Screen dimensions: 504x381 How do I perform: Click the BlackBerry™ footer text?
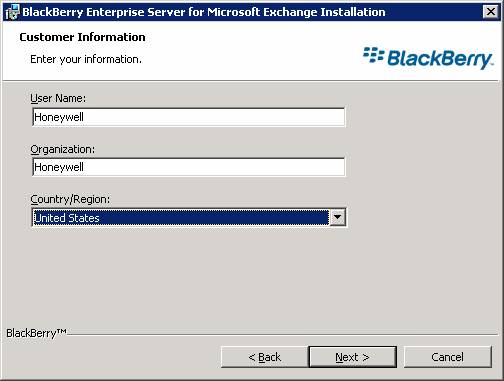pos(36,333)
